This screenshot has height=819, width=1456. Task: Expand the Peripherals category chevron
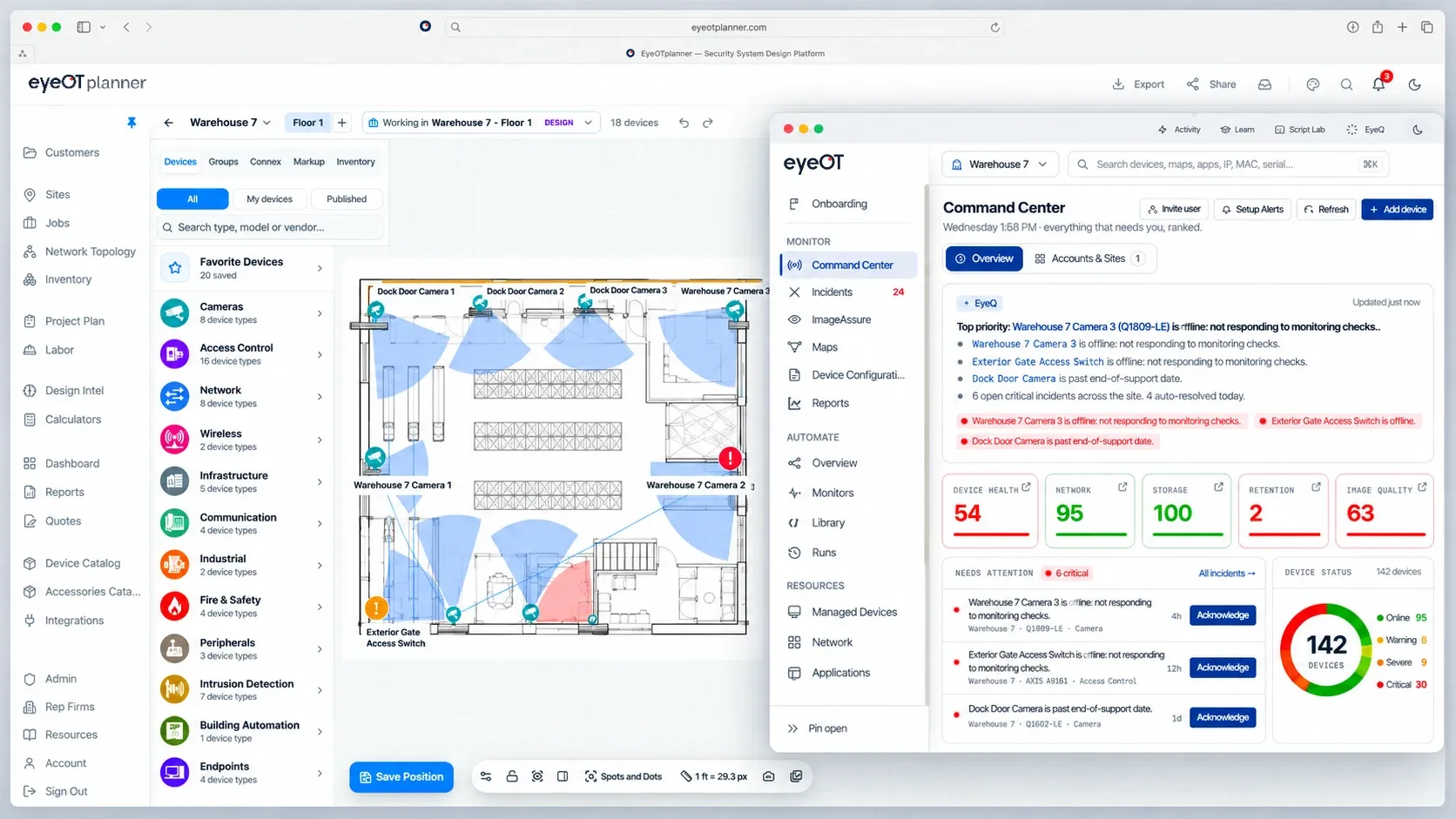point(320,649)
